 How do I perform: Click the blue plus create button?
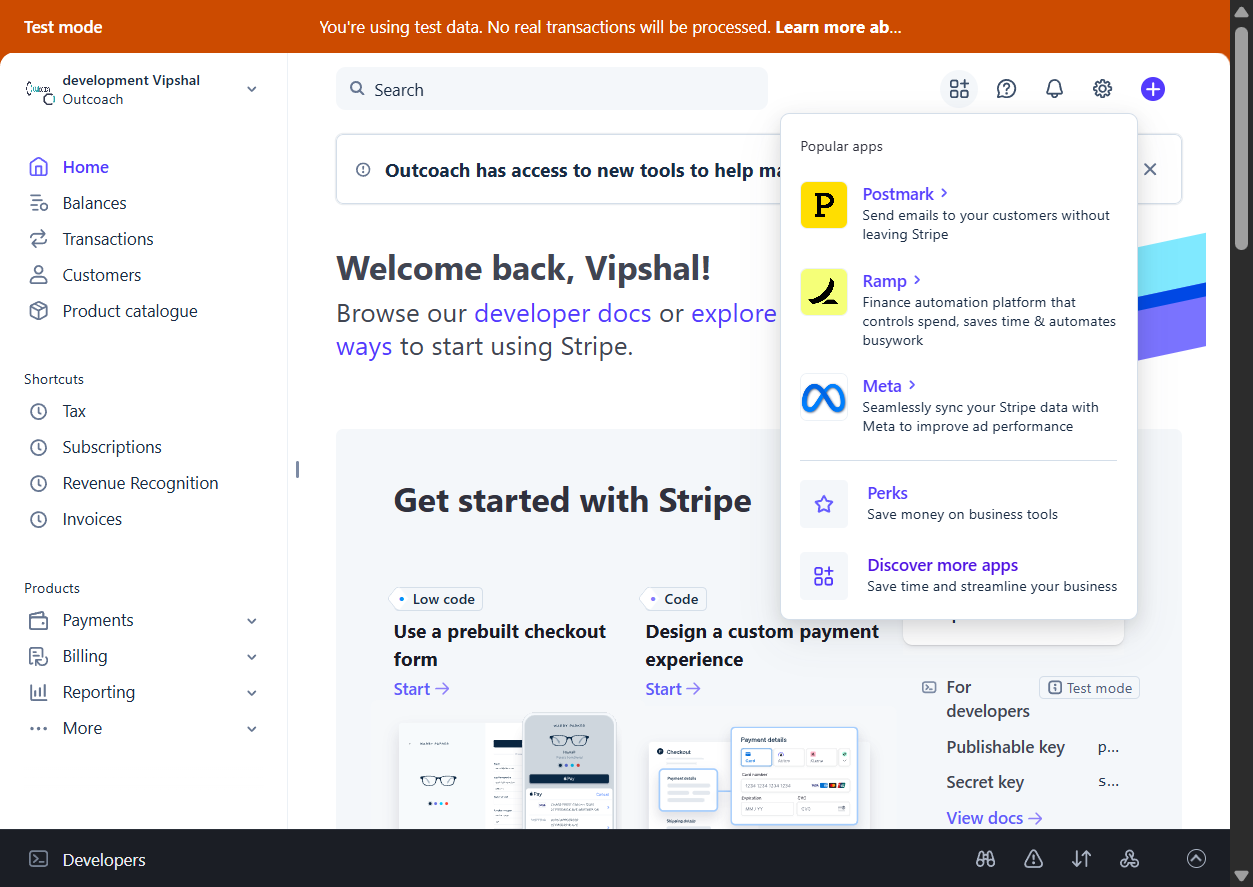coord(1153,89)
